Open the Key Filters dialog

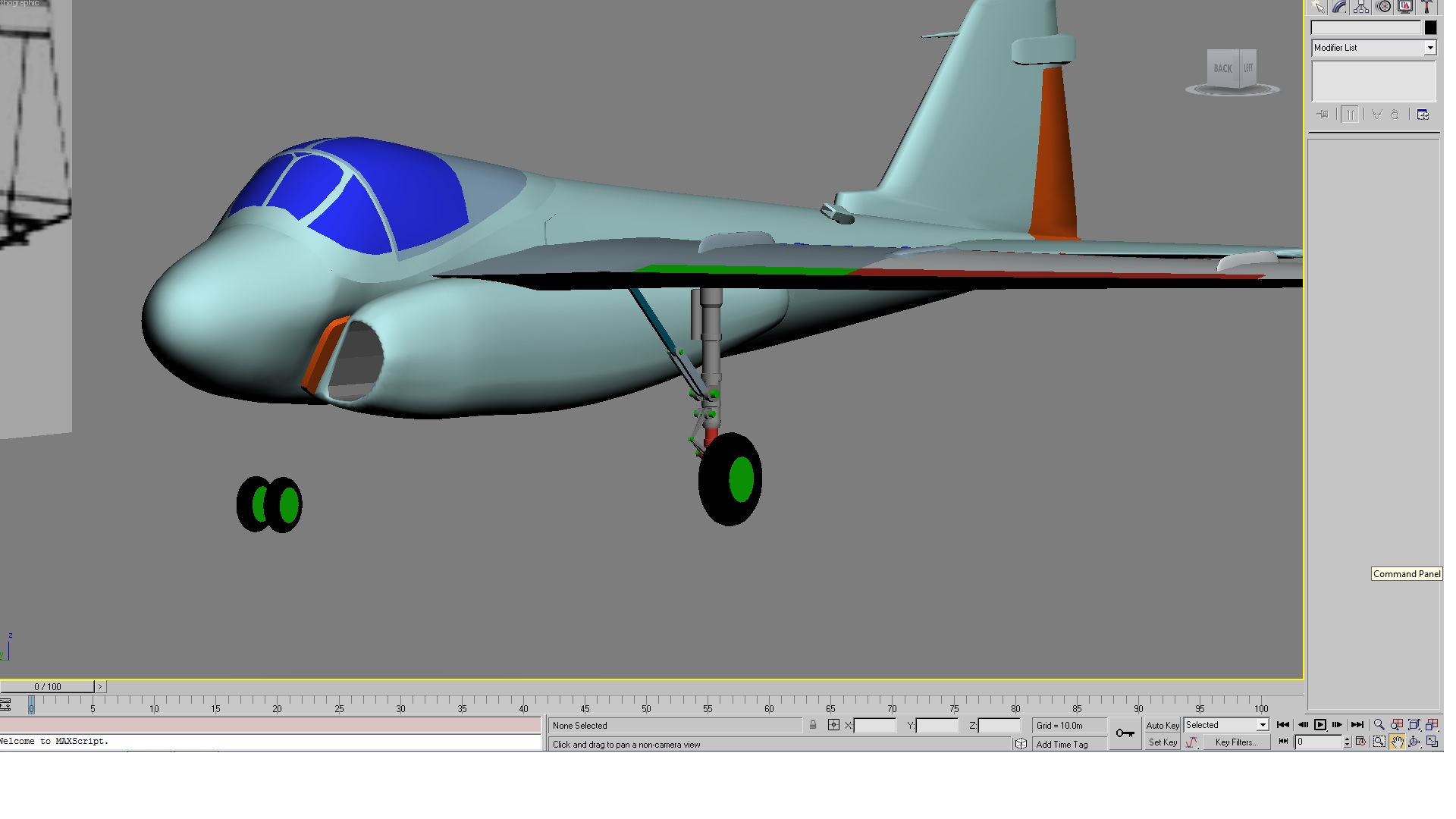click(1237, 742)
